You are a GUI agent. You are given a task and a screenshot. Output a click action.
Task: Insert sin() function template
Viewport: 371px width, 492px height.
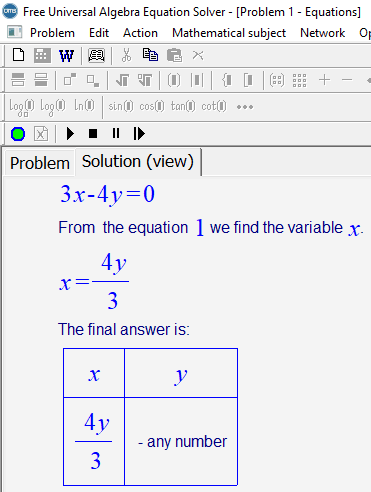[121, 106]
